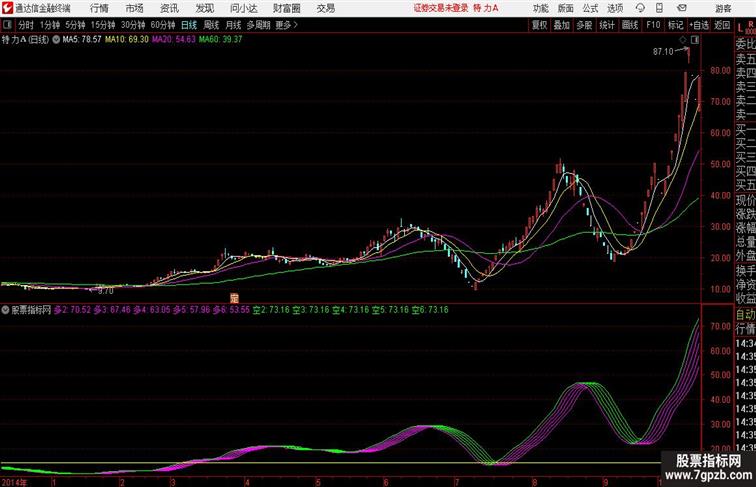Click the 通达信 red logo icon

(x=8, y=8)
